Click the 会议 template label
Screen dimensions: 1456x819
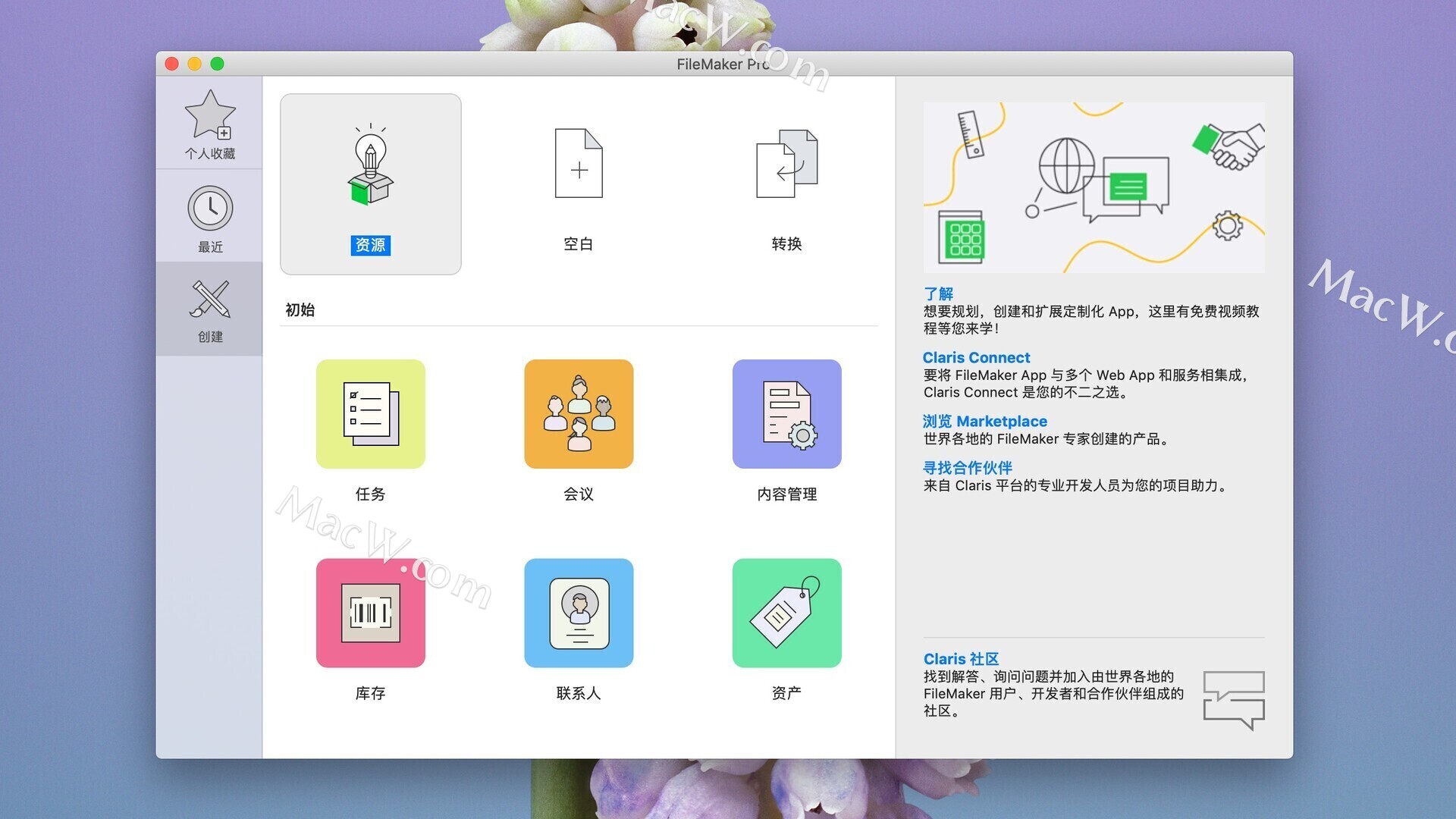click(x=579, y=494)
